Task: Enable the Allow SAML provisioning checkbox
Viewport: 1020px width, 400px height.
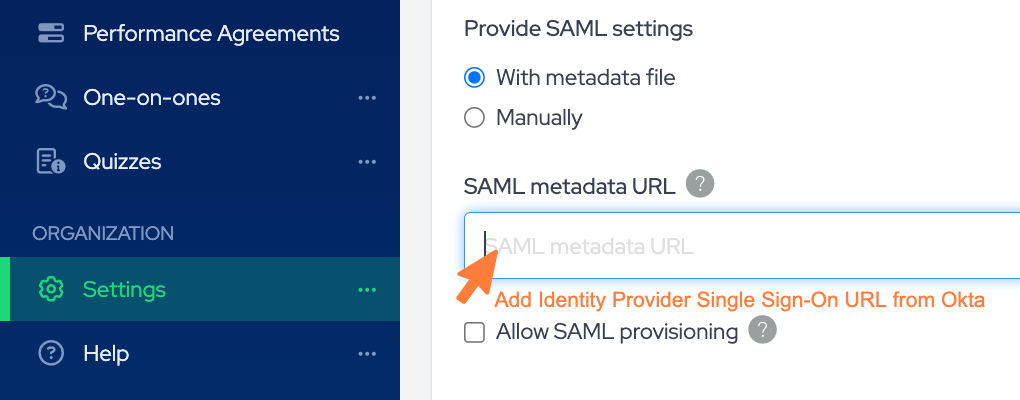Action: [x=475, y=332]
